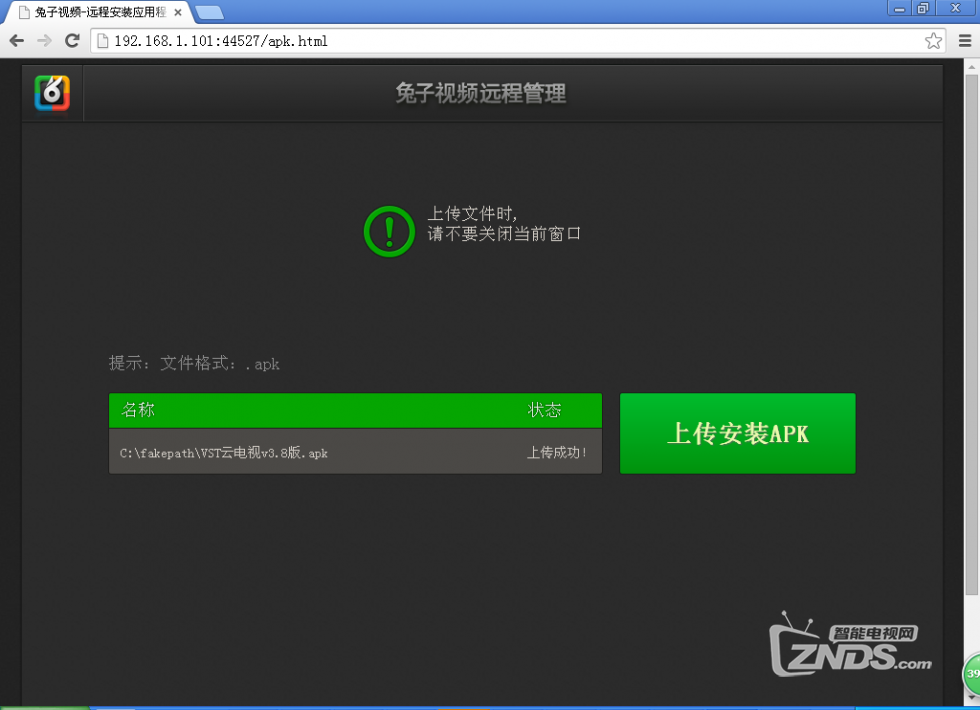Click the restore window button
The width and height of the screenshot is (980, 710).
922,8
